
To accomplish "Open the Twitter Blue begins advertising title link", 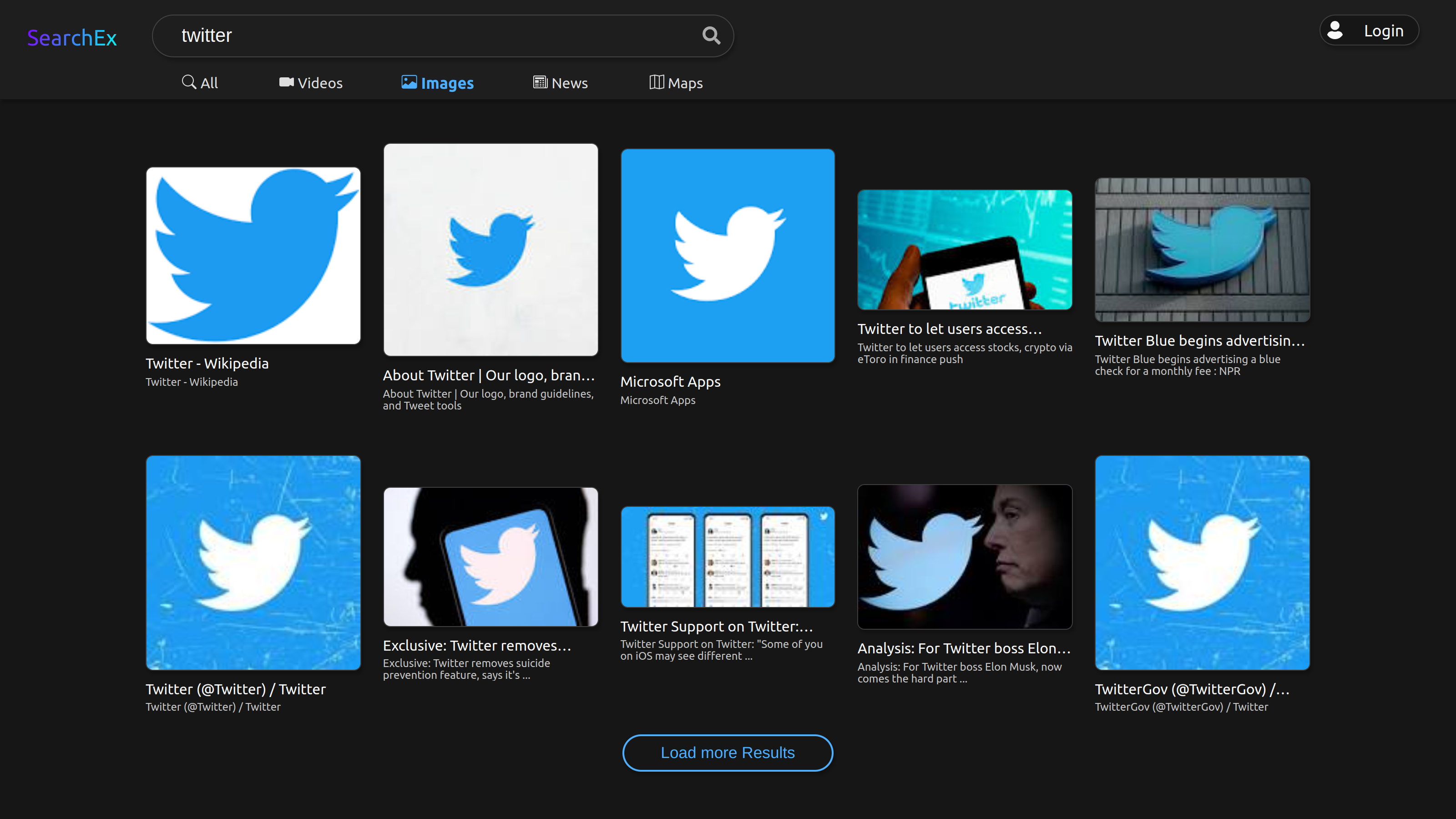I will tap(1199, 341).
